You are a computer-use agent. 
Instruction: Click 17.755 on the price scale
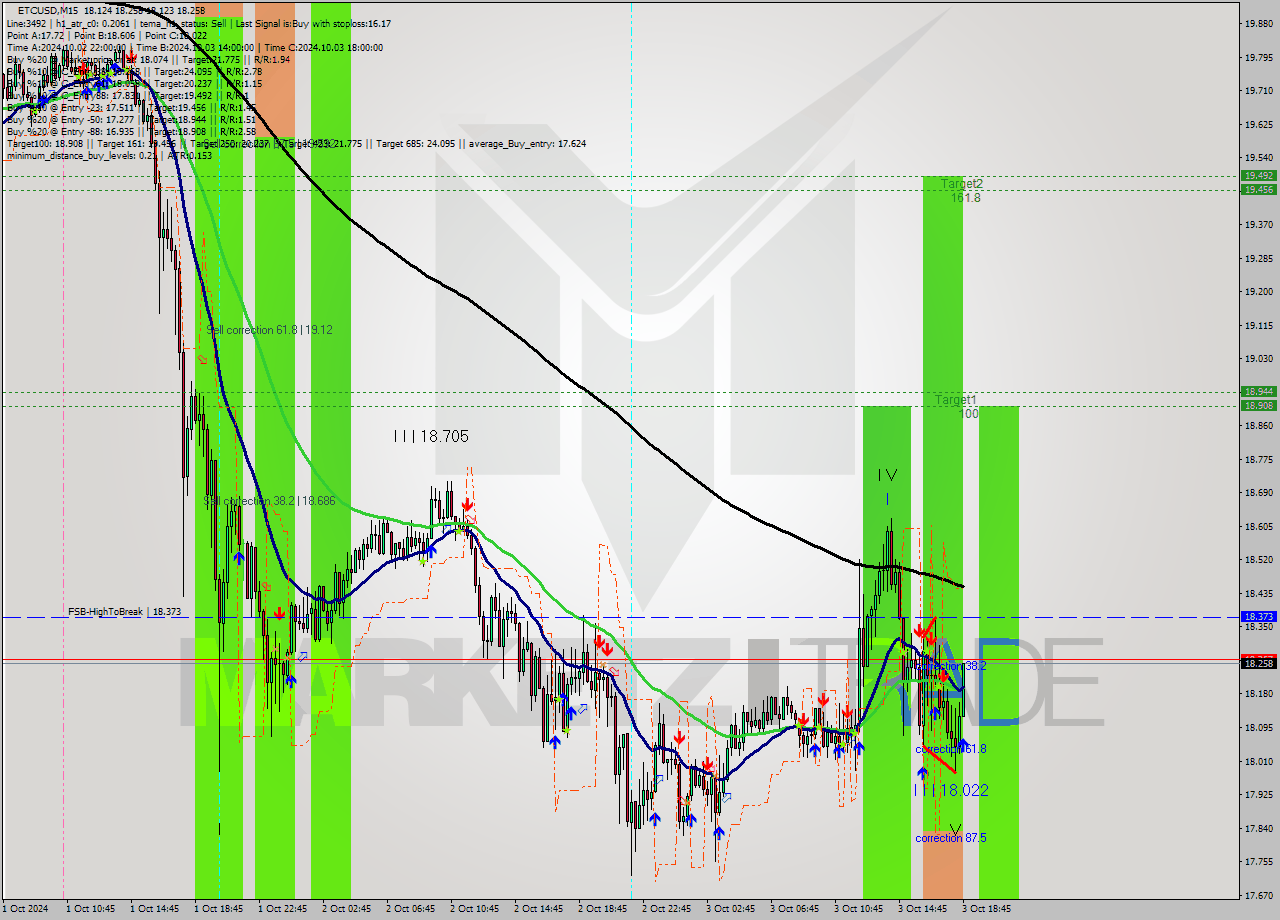(x=1258, y=862)
